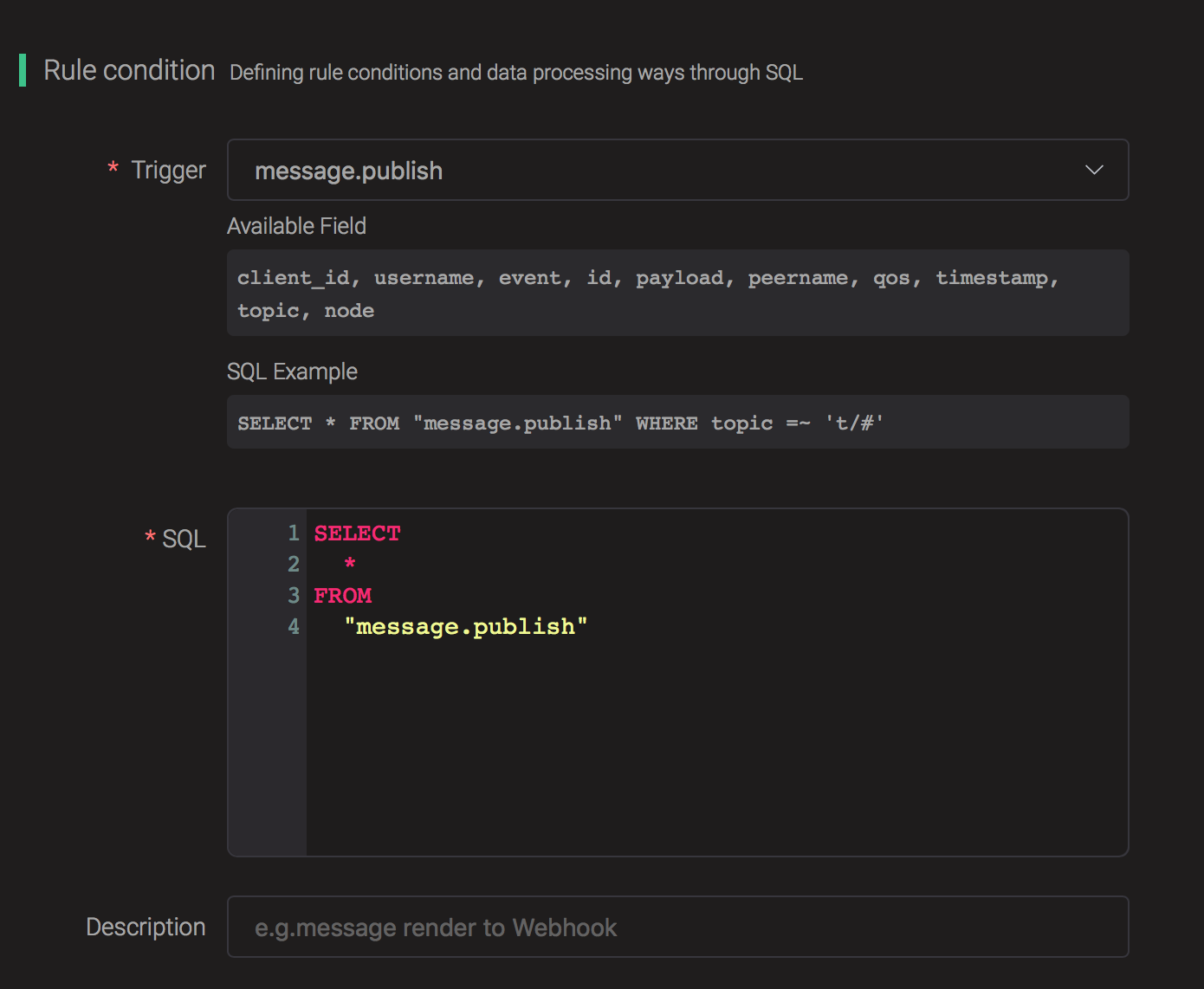
Task: Click the "message.publish" string on line 4
Action: (466, 626)
